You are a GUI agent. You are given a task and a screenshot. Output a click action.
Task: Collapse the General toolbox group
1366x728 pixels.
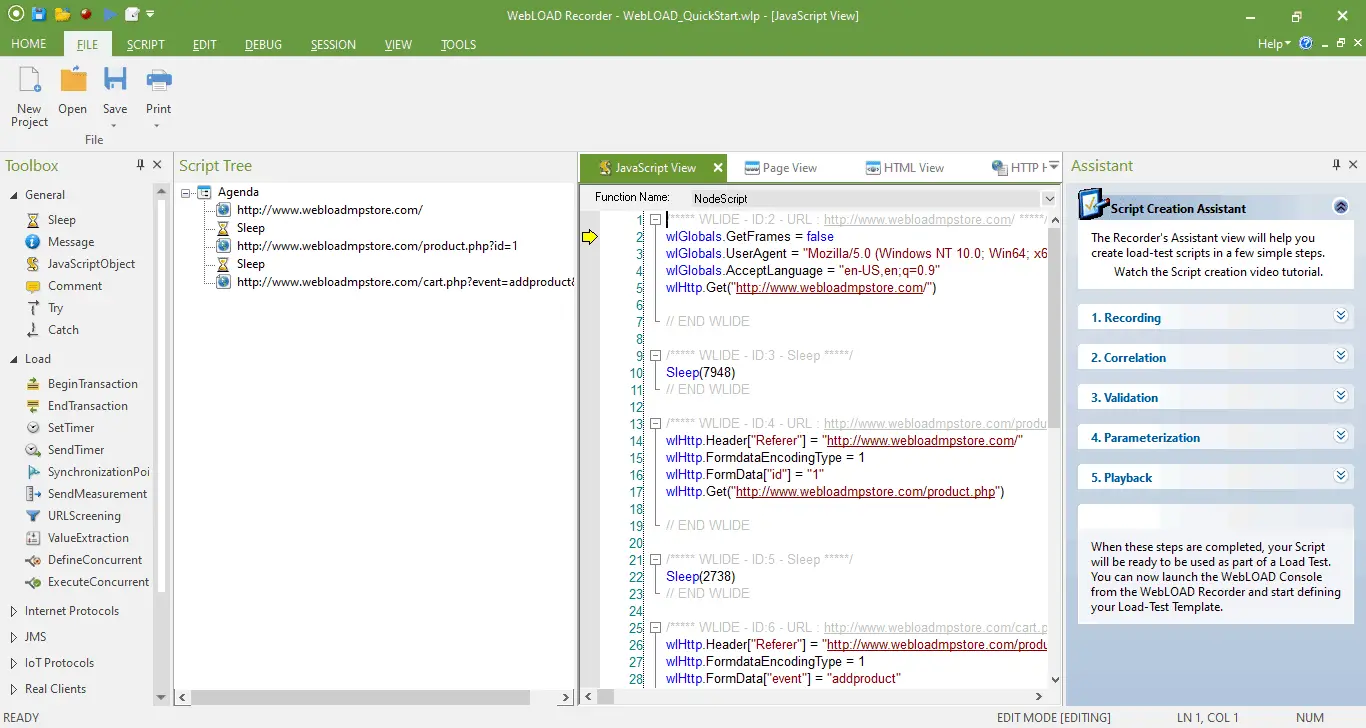(13, 195)
